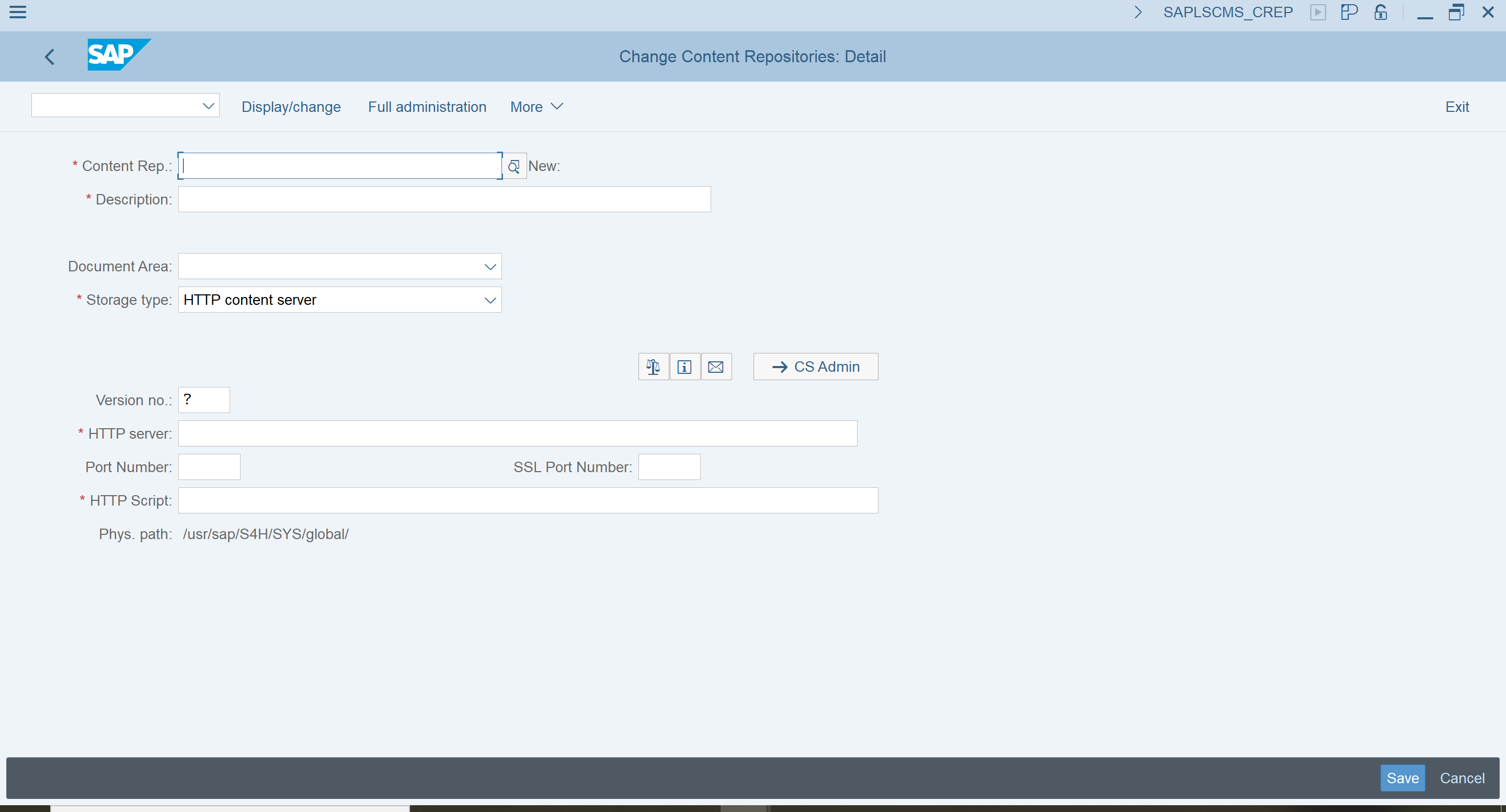Open the search help for Content Rep field

pos(514,165)
